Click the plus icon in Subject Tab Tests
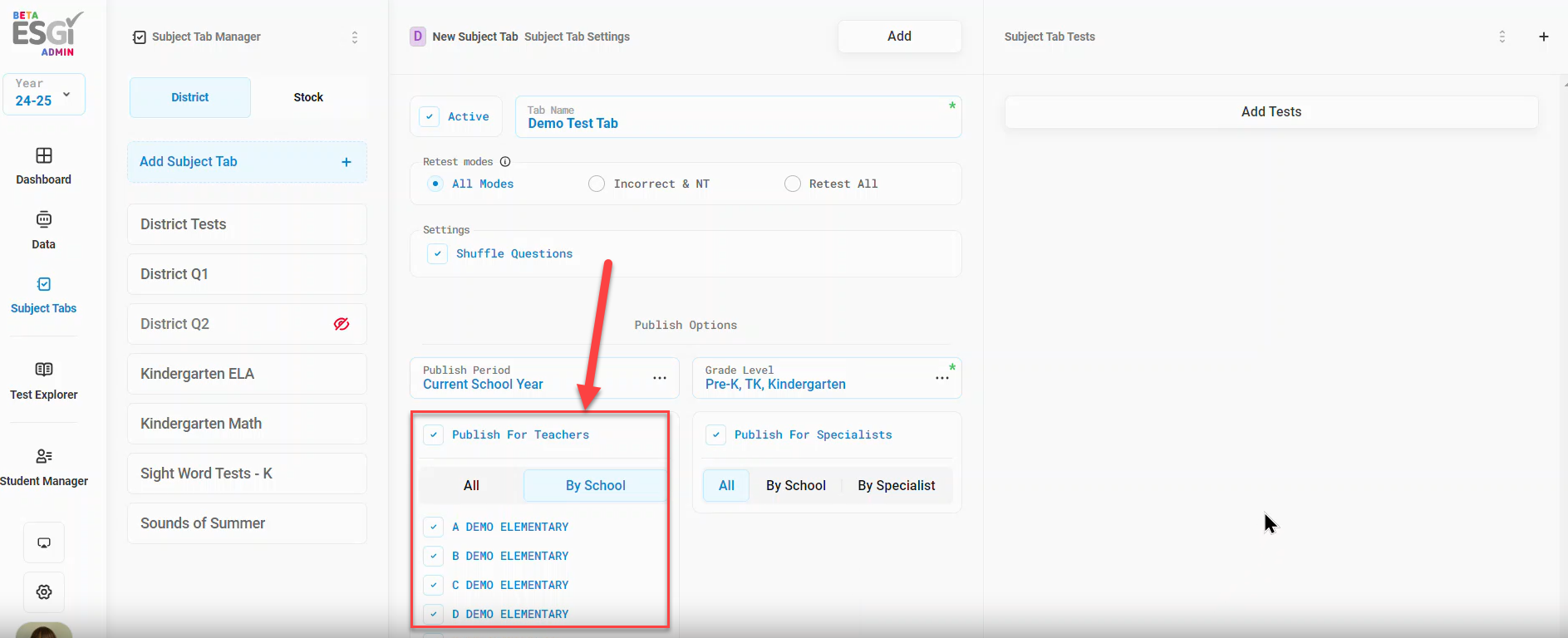 coord(1544,37)
